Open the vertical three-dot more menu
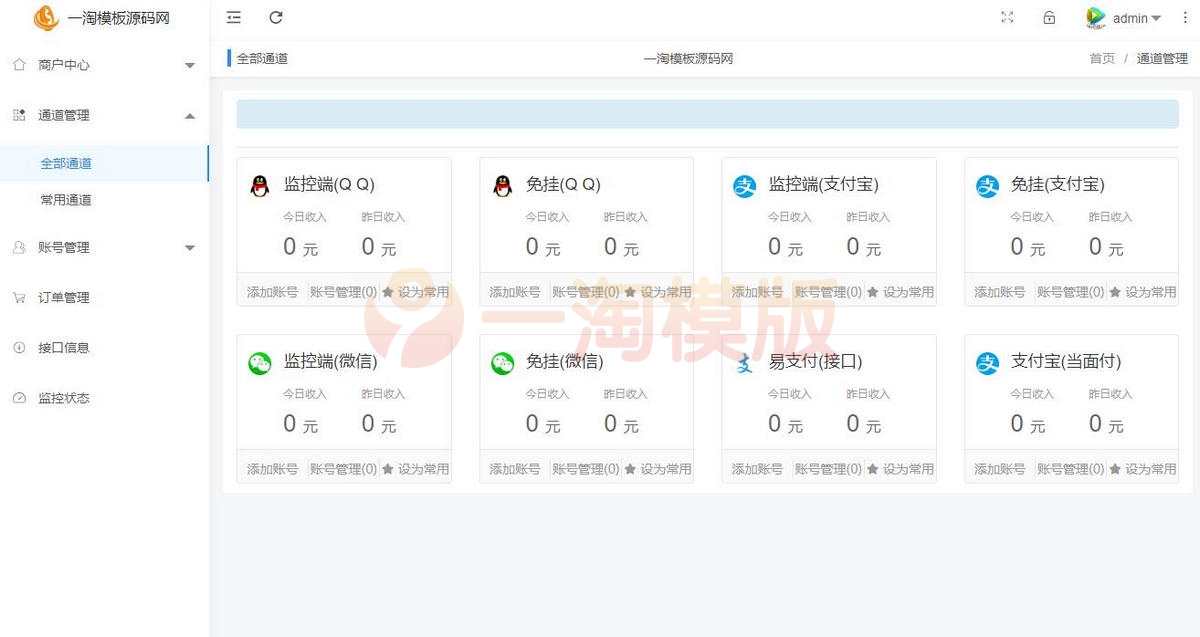 pos(1185,17)
